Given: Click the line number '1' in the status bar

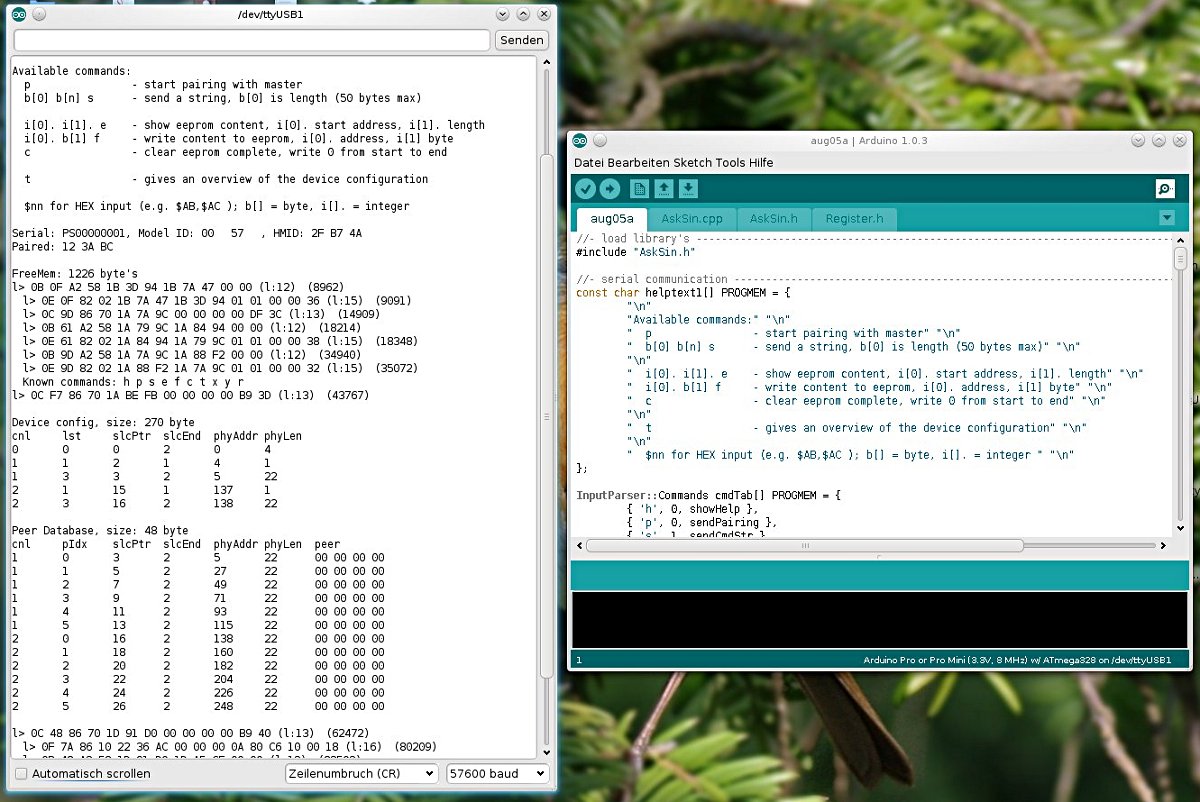Looking at the screenshot, I should 579,660.
